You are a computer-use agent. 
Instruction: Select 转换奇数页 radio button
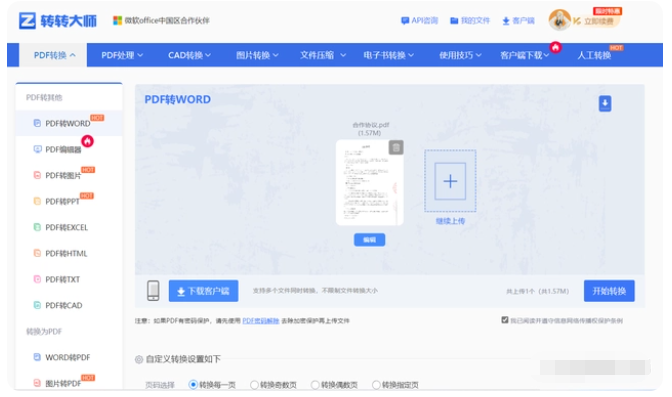click(x=254, y=385)
